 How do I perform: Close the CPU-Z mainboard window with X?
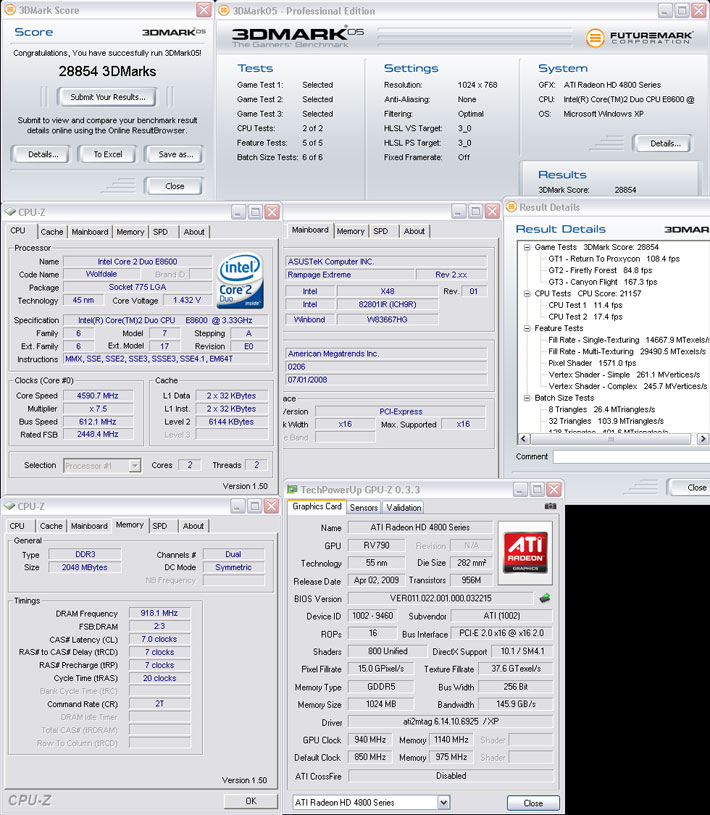pos(492,211)
